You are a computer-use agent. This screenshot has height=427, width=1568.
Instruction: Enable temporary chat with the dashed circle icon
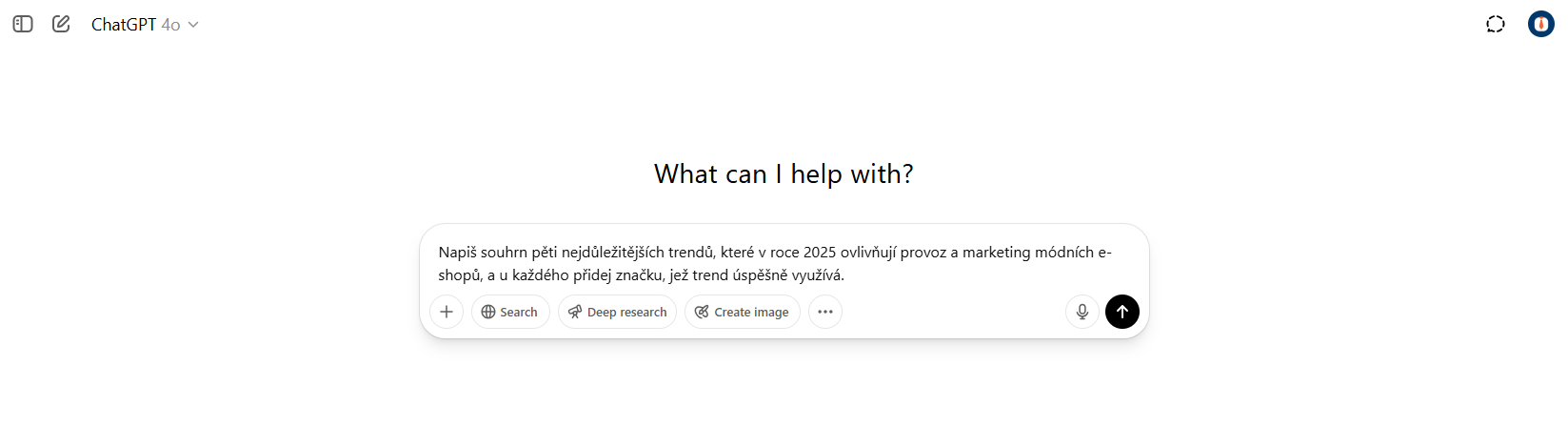pyautogui.click(x=1496, y=24)
